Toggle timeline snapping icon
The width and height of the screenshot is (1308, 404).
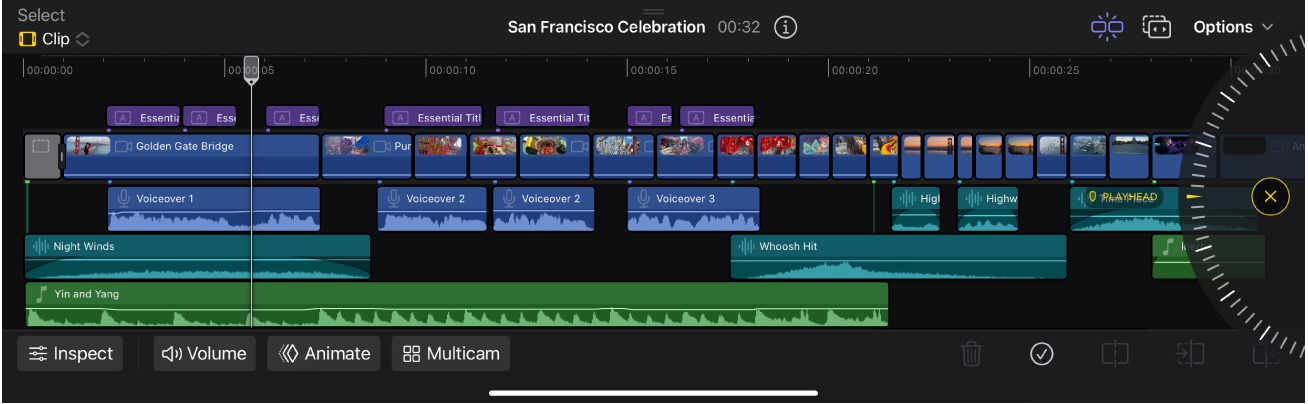[x=1107, y=27]
